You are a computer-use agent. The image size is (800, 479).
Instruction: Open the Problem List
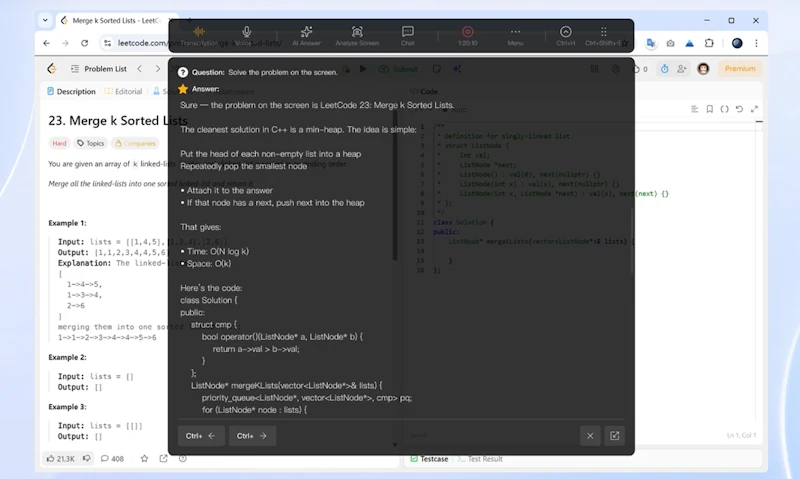point(98,69)
